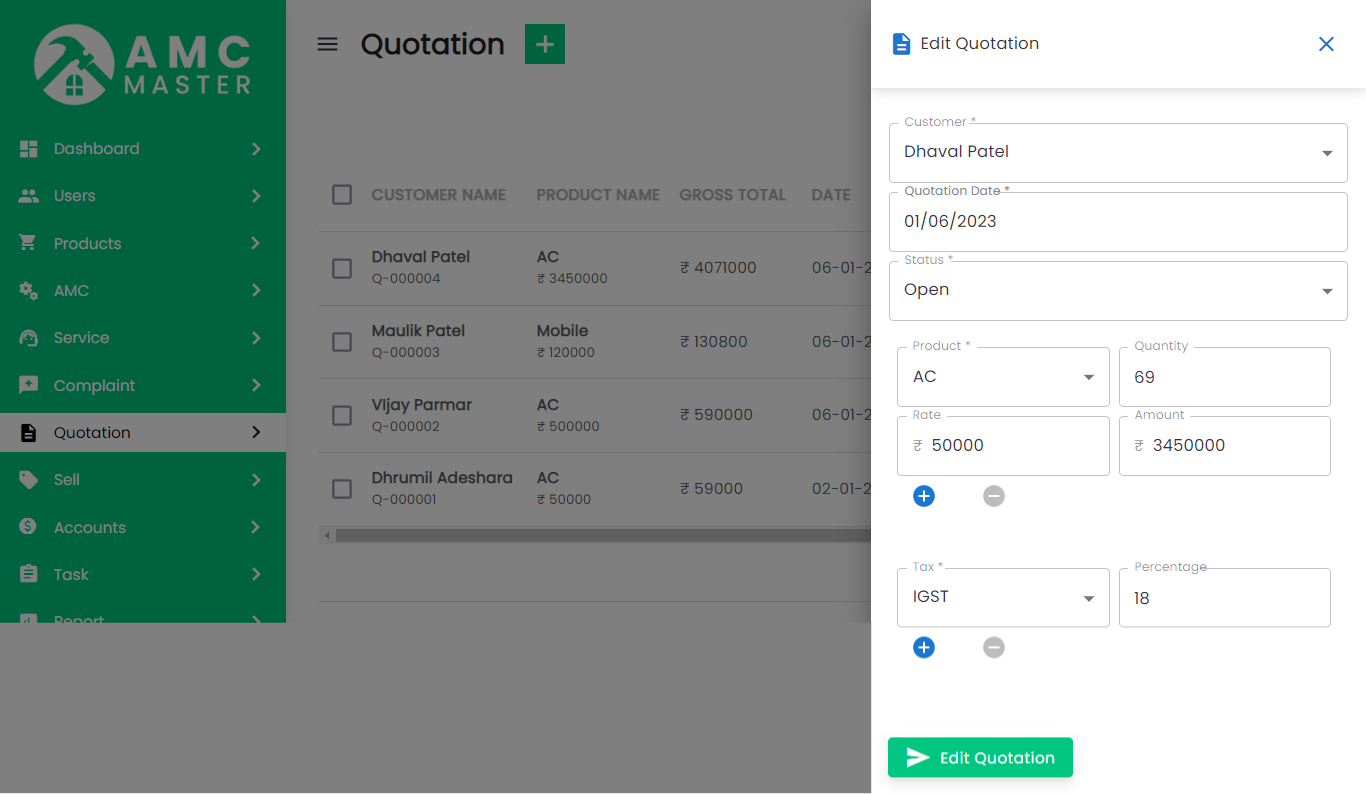The image size is (1366, 794).
Task: Go to Complaint in the sidebar
Action: tap(94, 386)
